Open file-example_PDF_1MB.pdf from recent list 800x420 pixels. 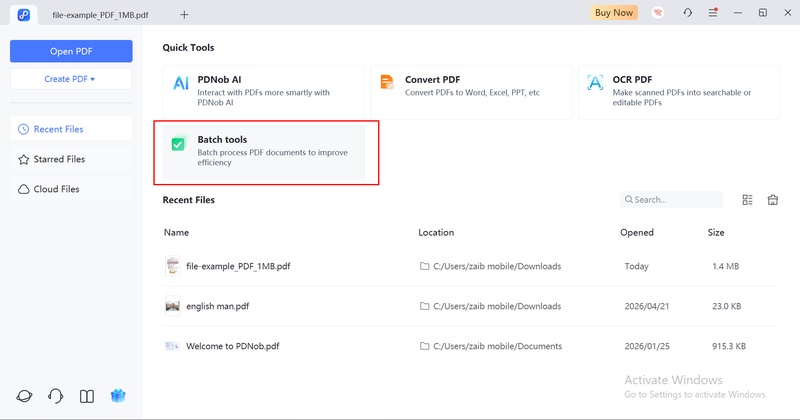[471, 266]
